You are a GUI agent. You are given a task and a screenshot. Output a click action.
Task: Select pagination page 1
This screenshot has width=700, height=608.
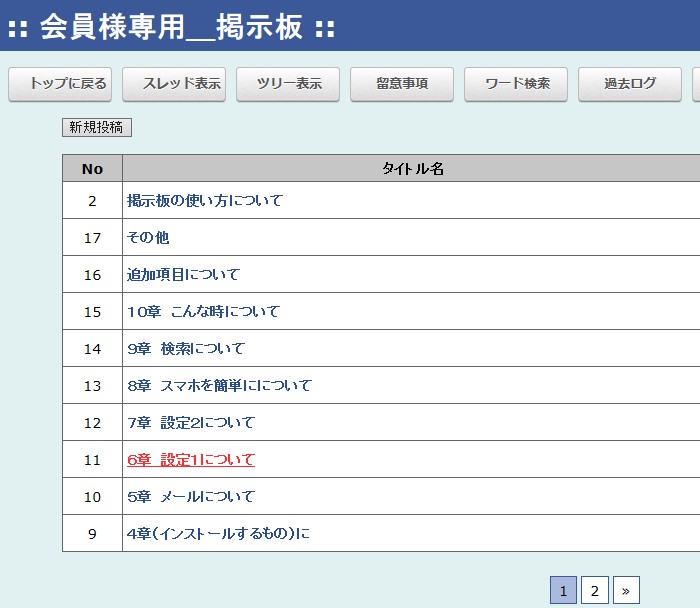[563, 591]
